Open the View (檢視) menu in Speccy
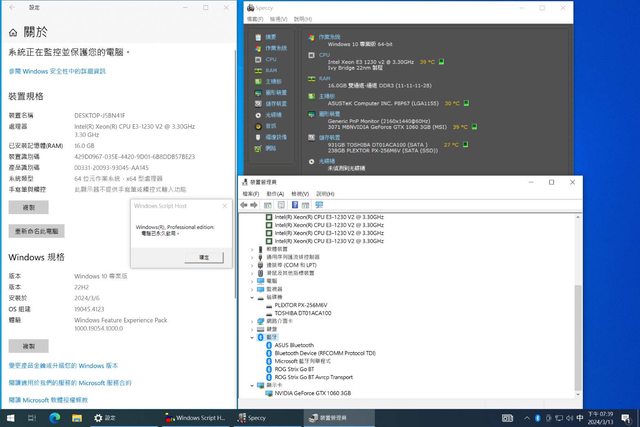The image size is (640, 427). [278, 19]
